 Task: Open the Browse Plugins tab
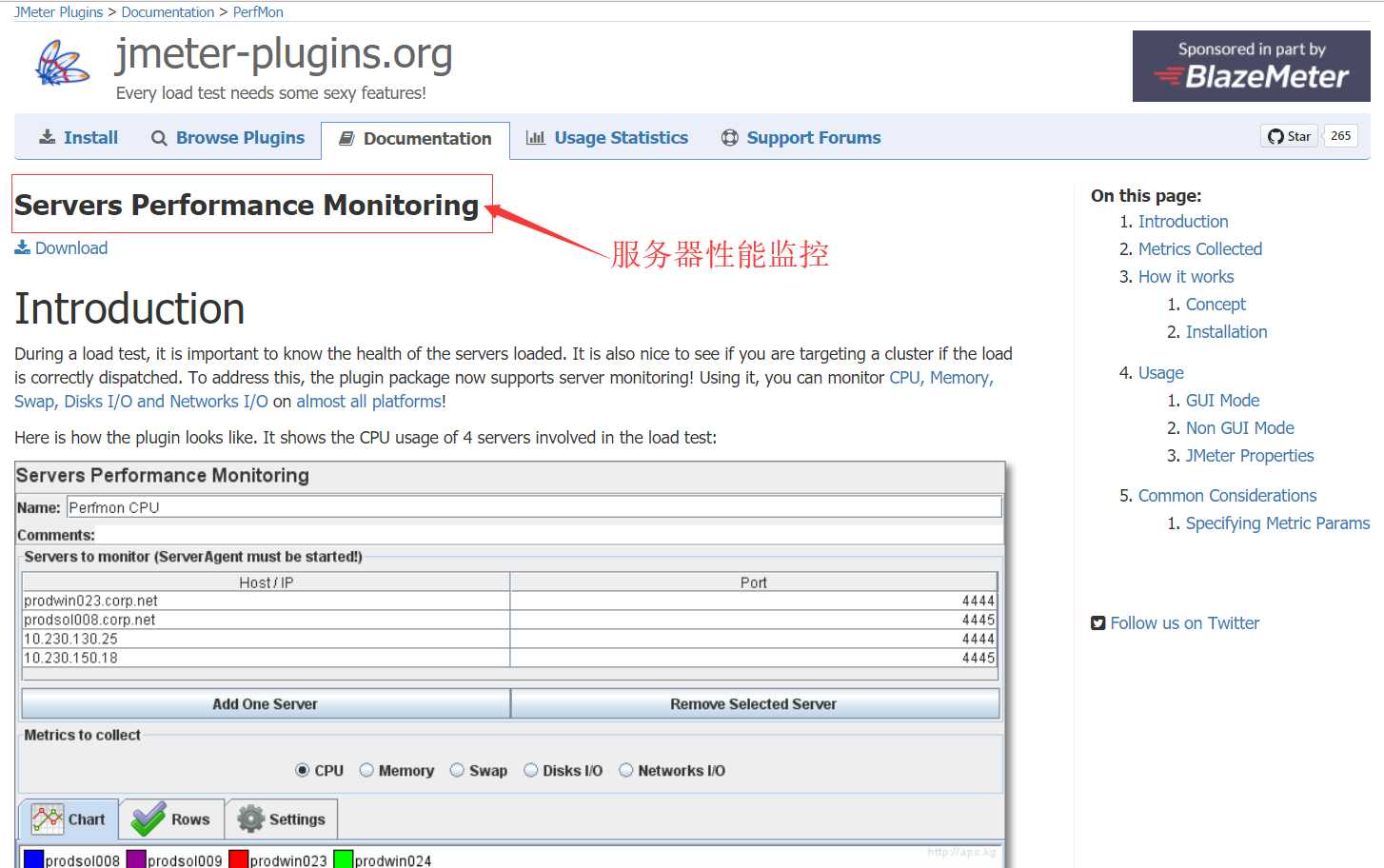point(228,138)
